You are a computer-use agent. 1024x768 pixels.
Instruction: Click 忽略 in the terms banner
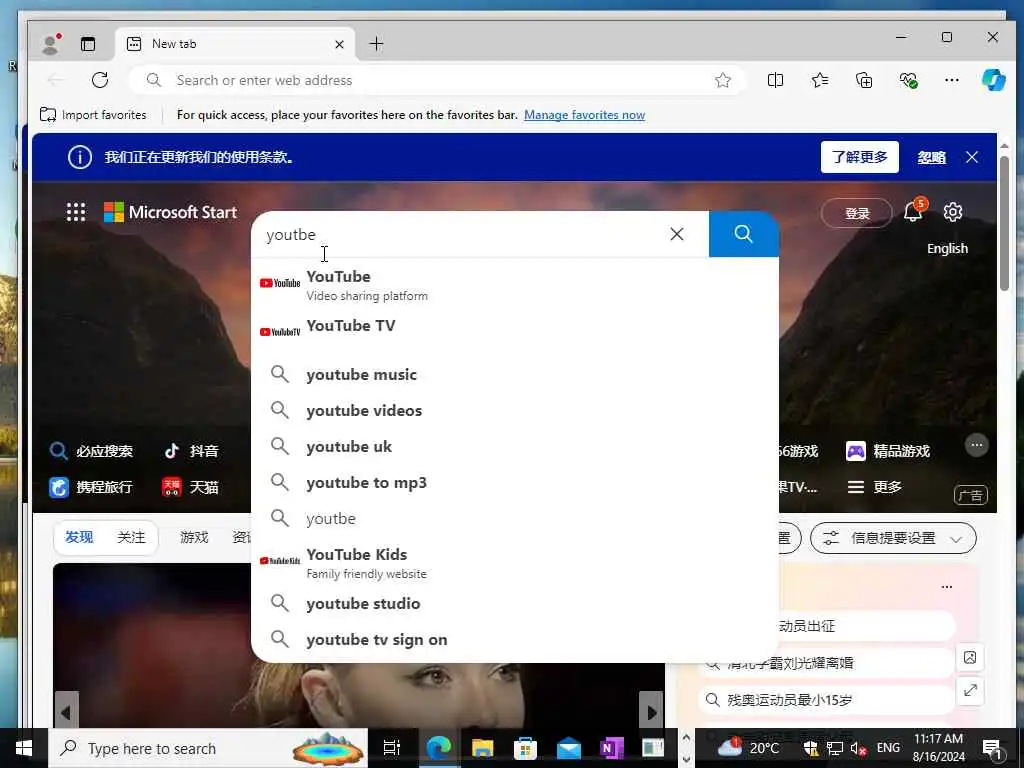[931, 157]
